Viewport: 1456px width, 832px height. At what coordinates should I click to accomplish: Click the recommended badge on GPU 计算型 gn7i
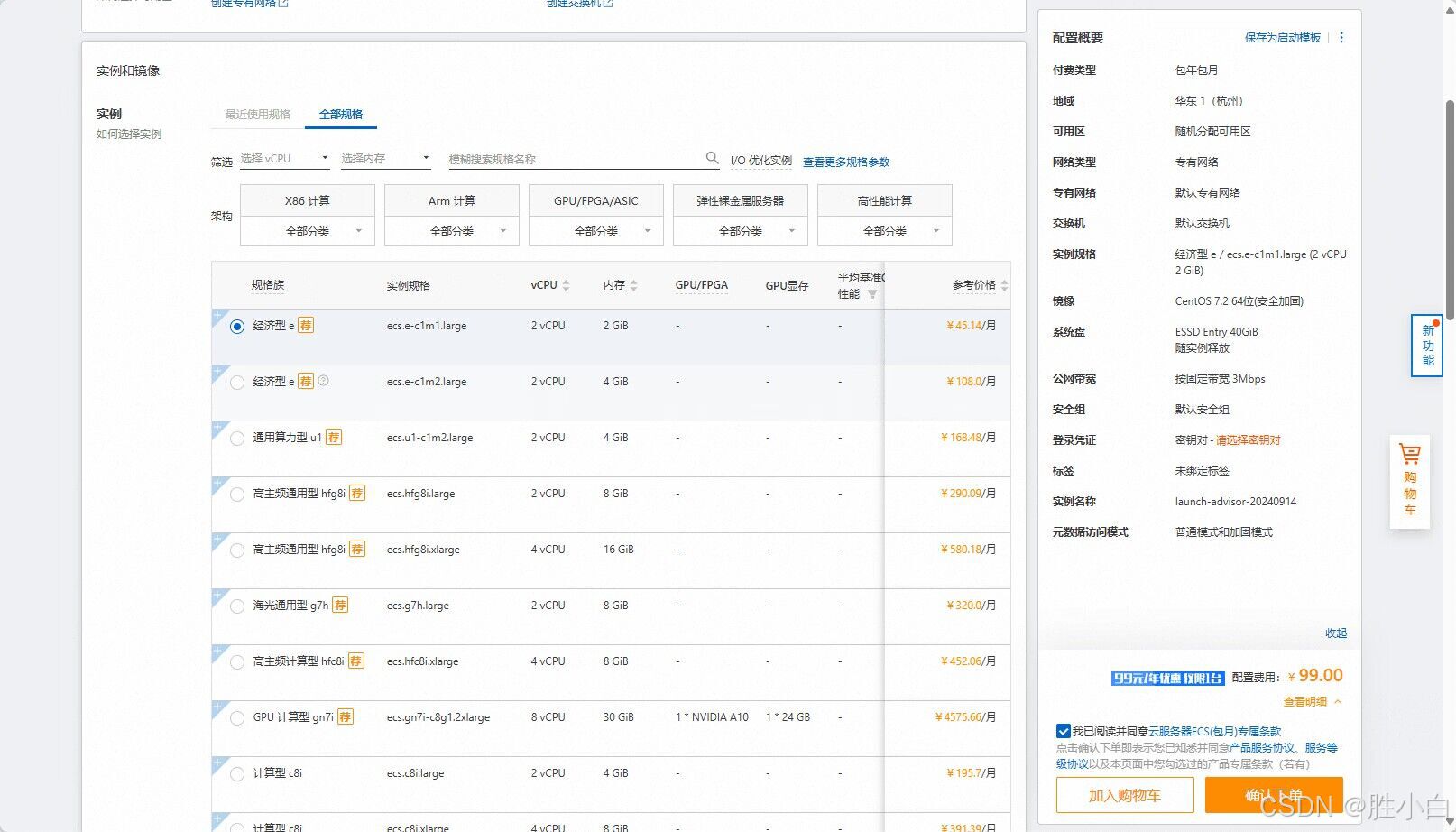(x=346, y=717)
